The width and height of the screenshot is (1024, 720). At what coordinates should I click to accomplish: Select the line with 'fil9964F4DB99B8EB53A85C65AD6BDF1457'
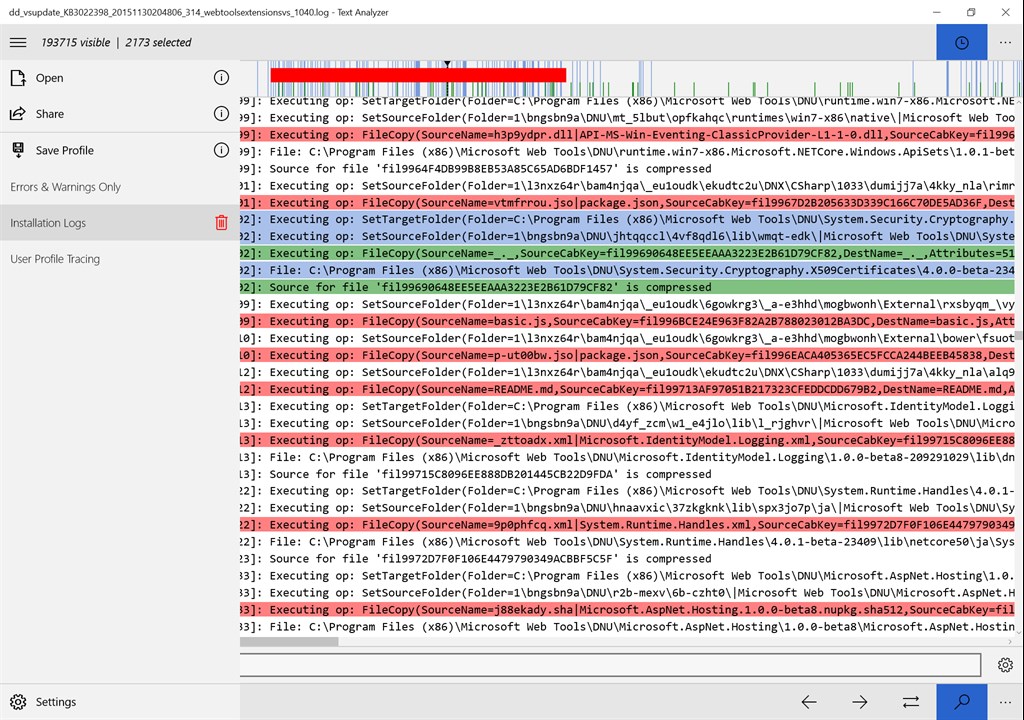click(x=627, y=169)
